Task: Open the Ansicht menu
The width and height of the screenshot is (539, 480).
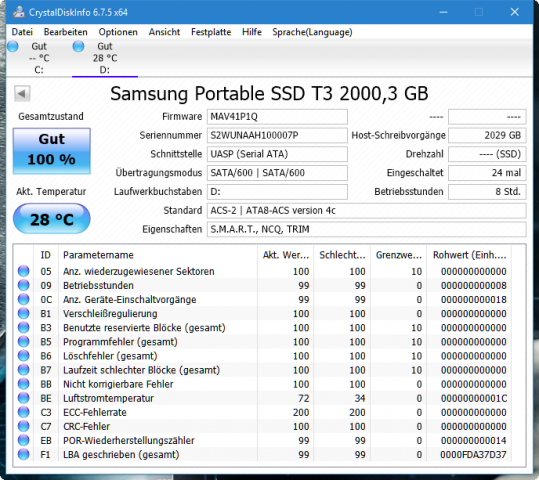Action: point(164,32)
